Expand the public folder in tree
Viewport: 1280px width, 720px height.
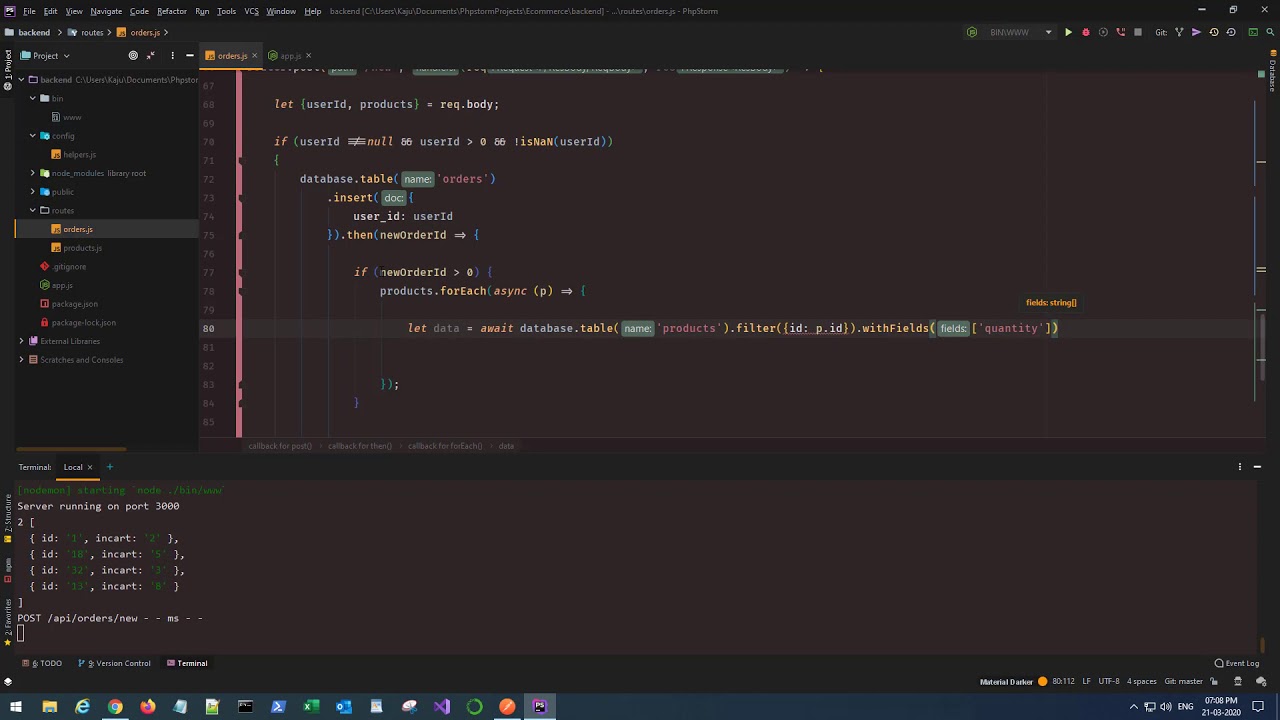tap(32, 191)
